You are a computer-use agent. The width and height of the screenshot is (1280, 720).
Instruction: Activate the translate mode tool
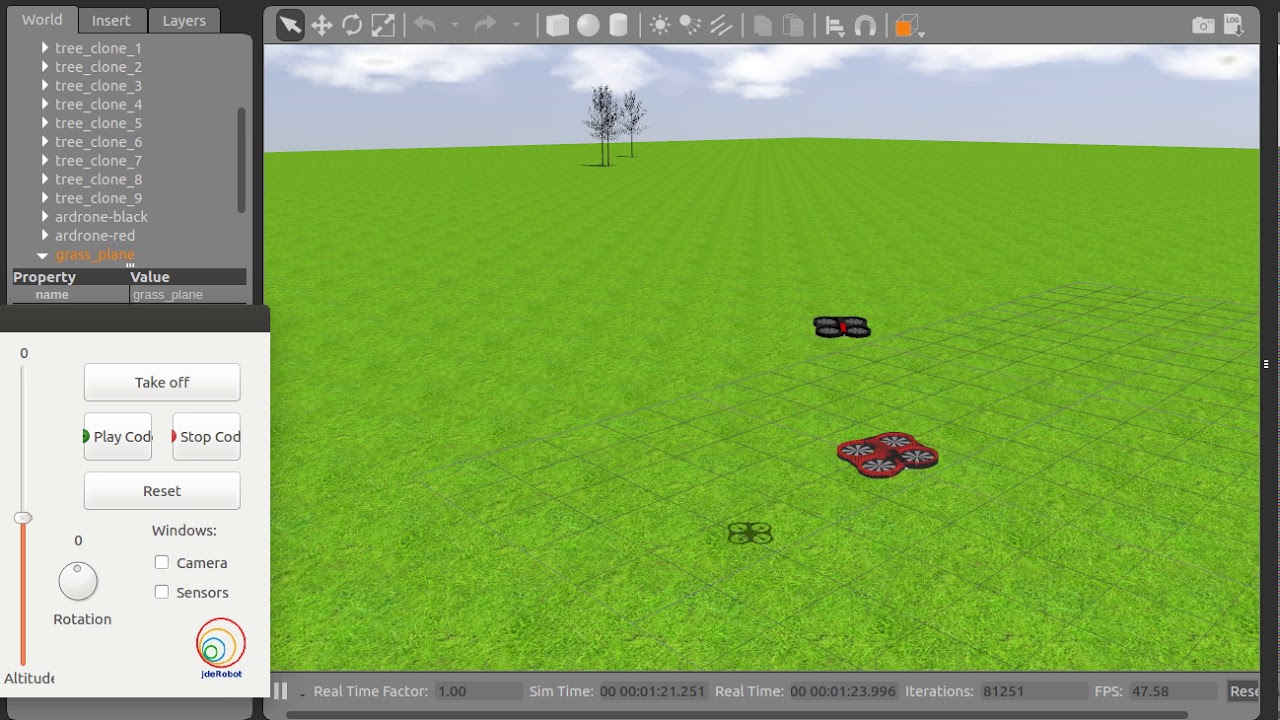pyautogui.click(x=321, y=26)
